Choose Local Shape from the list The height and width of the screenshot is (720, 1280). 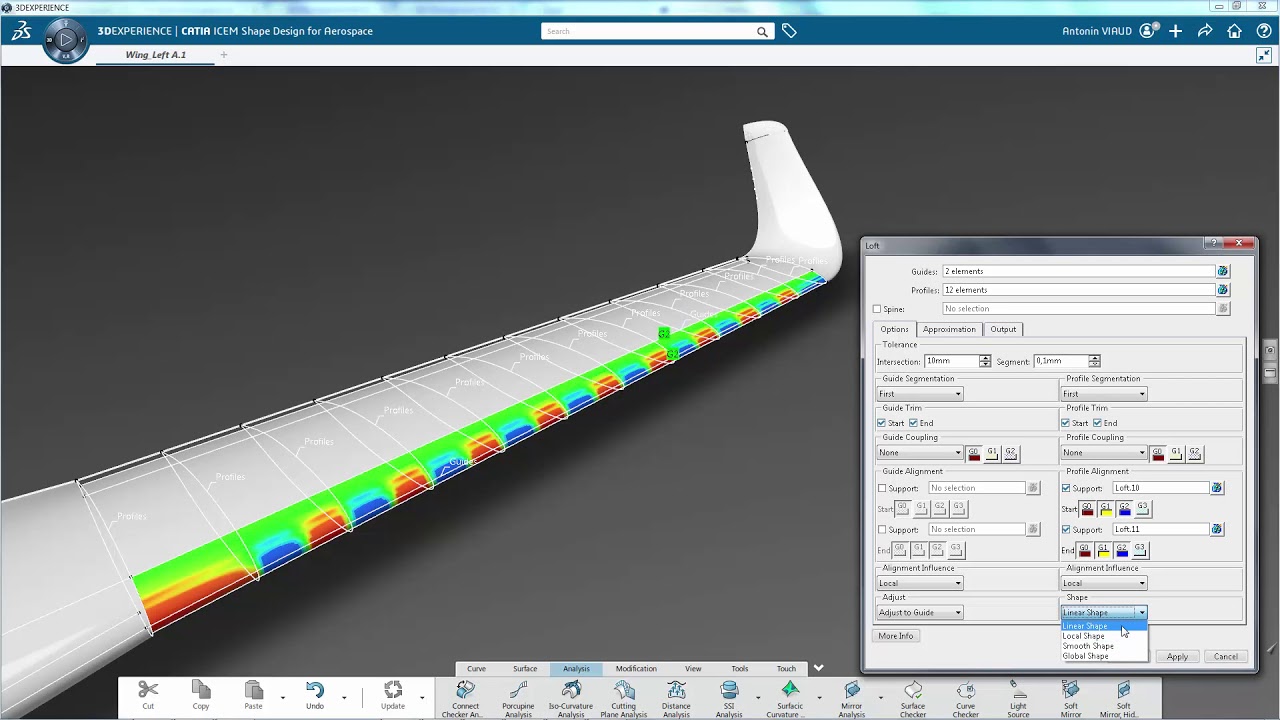click(1104, 636)
